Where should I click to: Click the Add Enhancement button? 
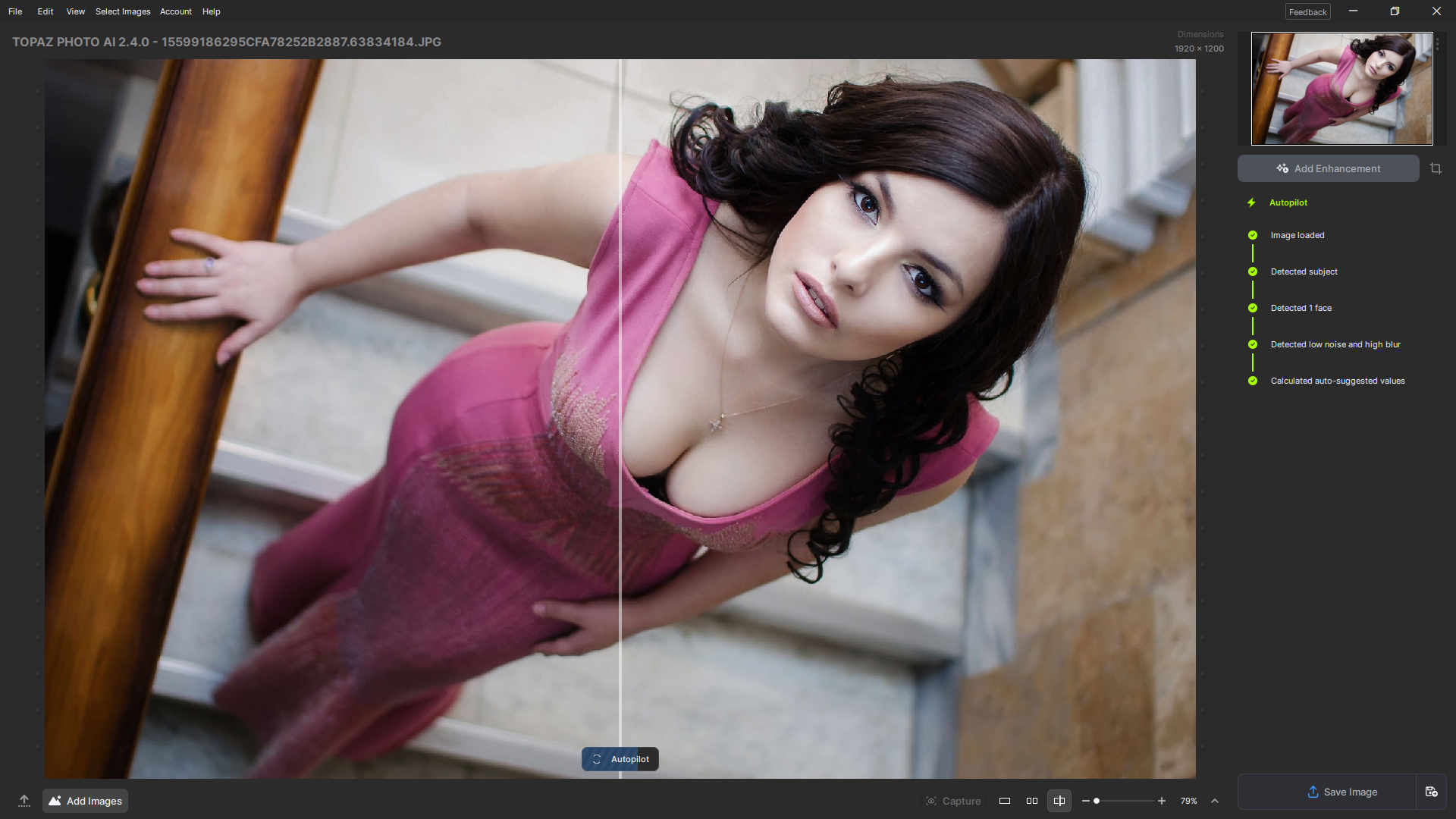tap(1329, 168)
